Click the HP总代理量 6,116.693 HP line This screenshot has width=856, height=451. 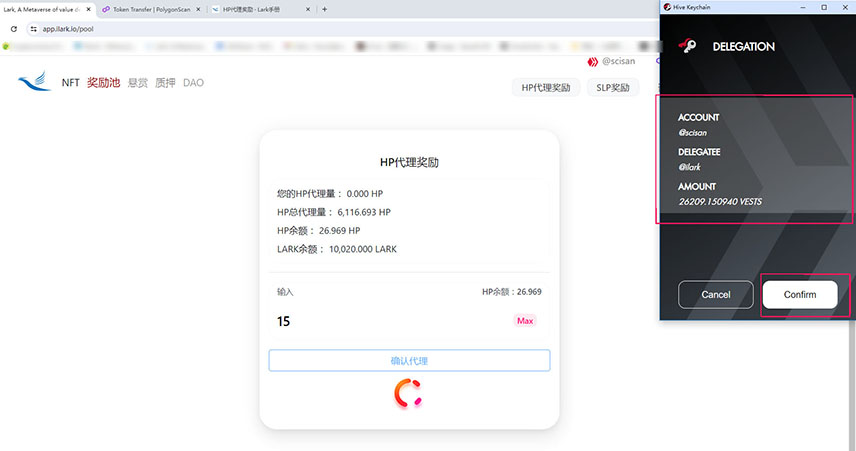point(334,212)
